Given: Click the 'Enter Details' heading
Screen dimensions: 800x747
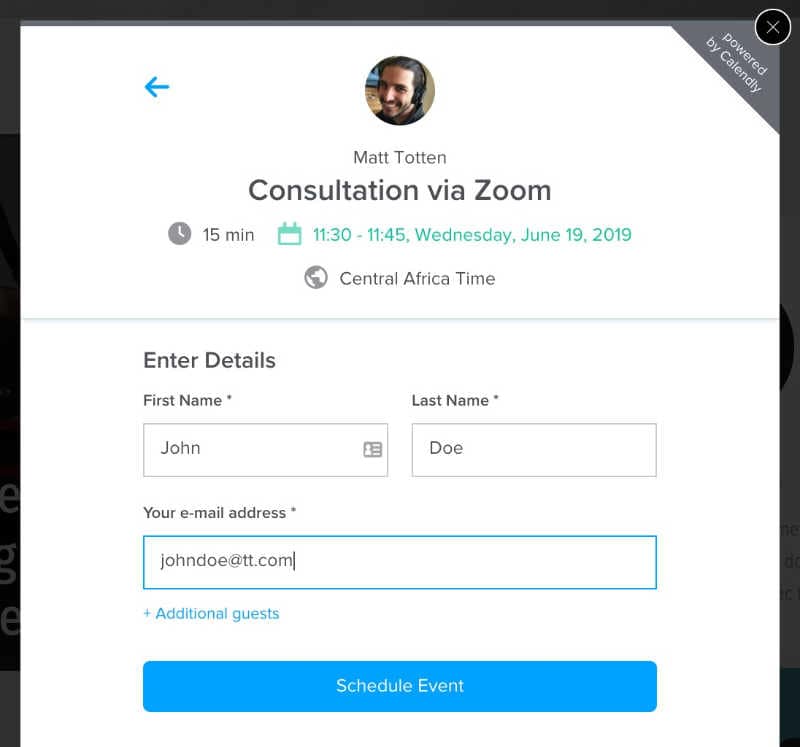Looking at the screenshot, I should pos(209,361).
